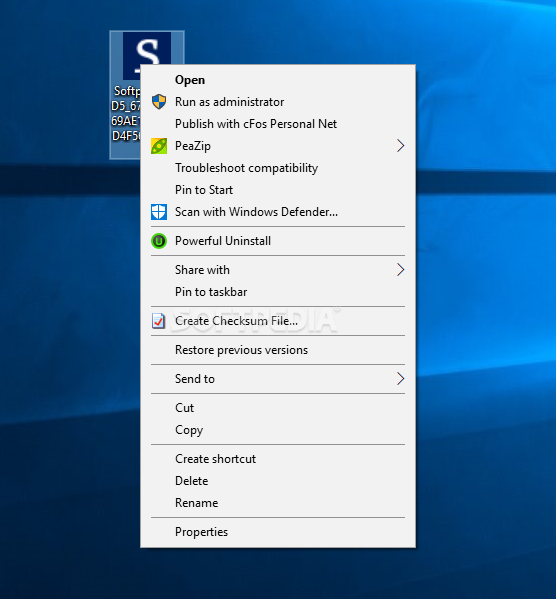The width and height of the screenshot is (556, 599).
Task: Choose Powerful Uninstall entry
Action: click(278, 241)
